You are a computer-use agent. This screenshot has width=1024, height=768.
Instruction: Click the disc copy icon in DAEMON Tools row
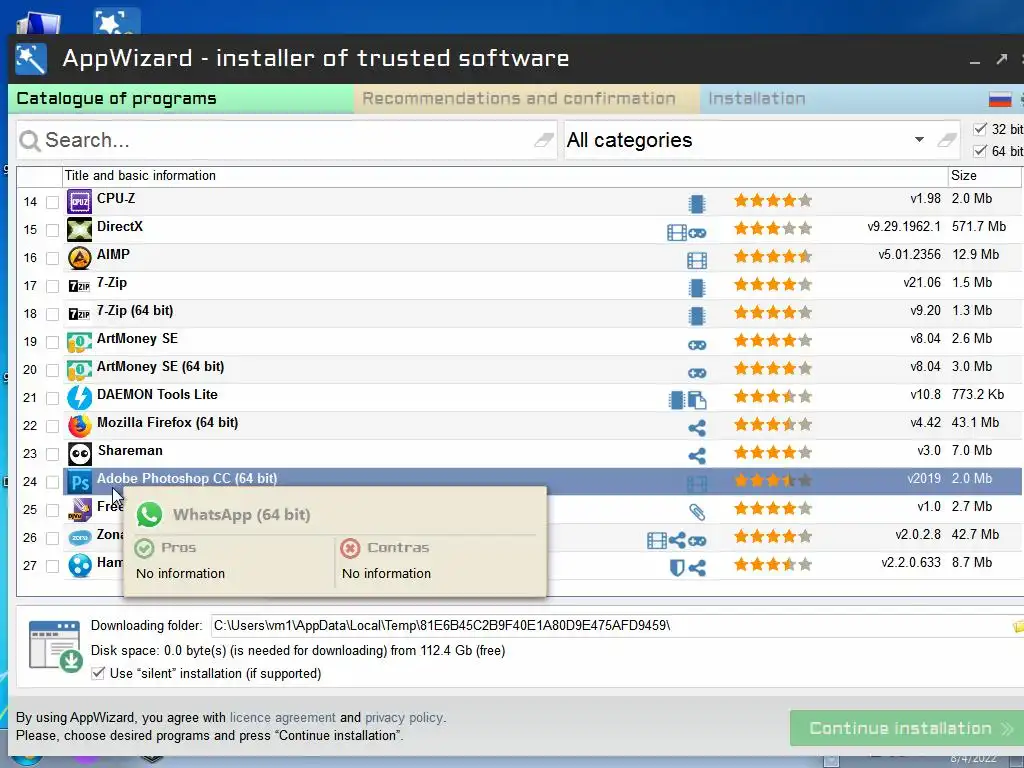pyautogui.click(x=697, y=400)
